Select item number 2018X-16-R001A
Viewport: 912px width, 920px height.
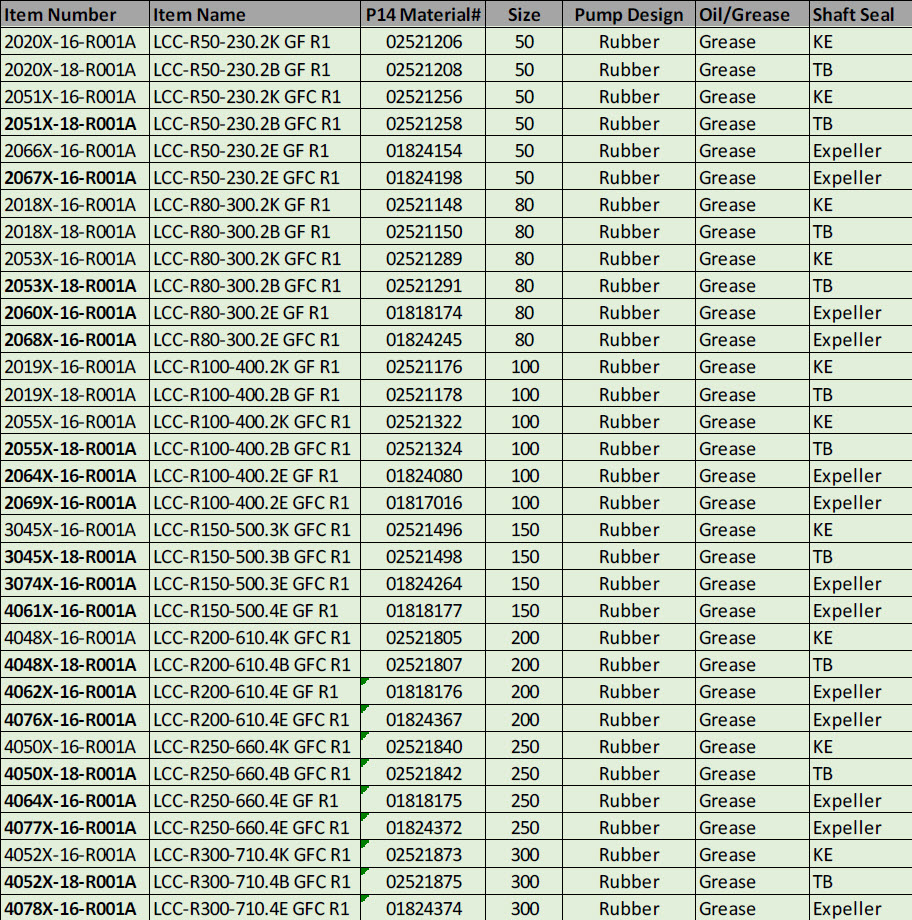(x=75, y=204)
